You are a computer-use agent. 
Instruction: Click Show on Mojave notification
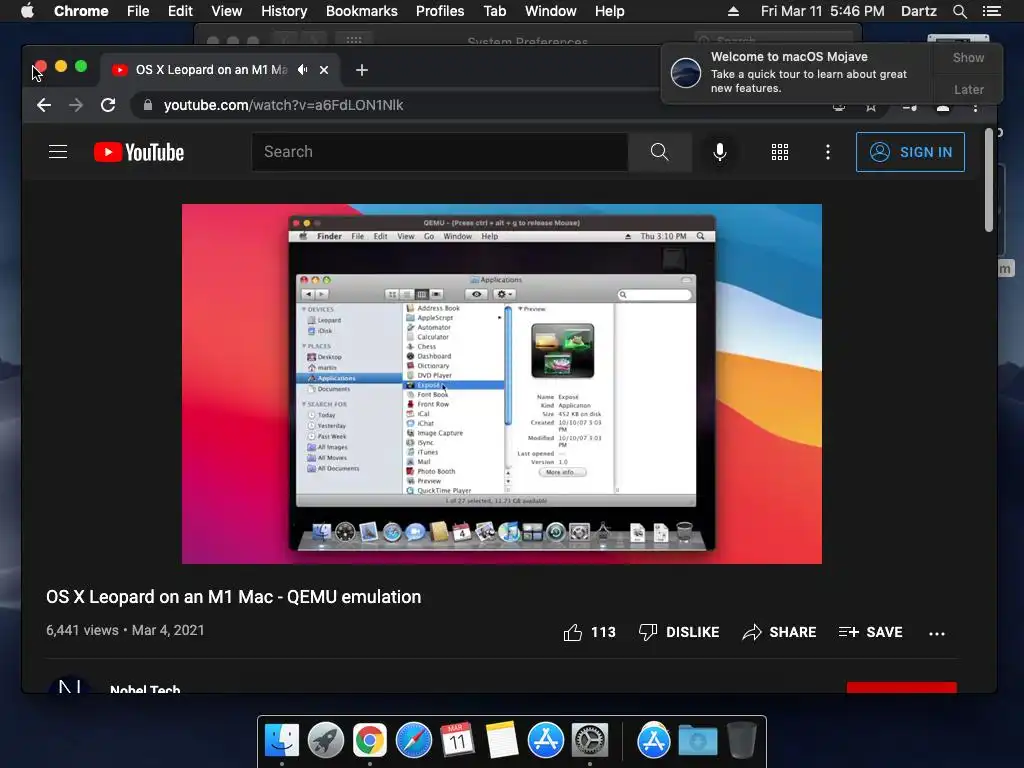[968, 57]
